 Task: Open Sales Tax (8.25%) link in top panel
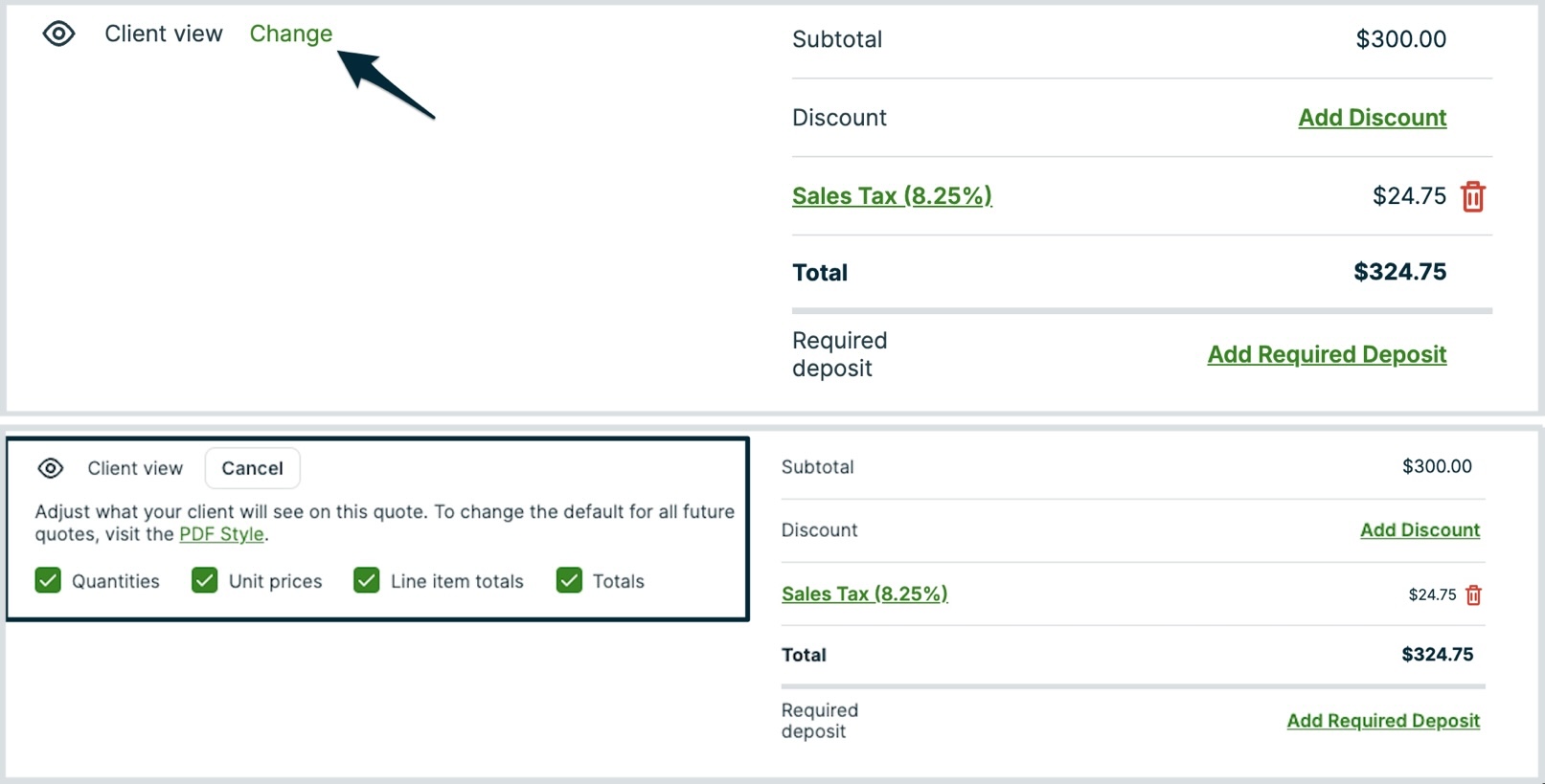(x=892, y=196)
